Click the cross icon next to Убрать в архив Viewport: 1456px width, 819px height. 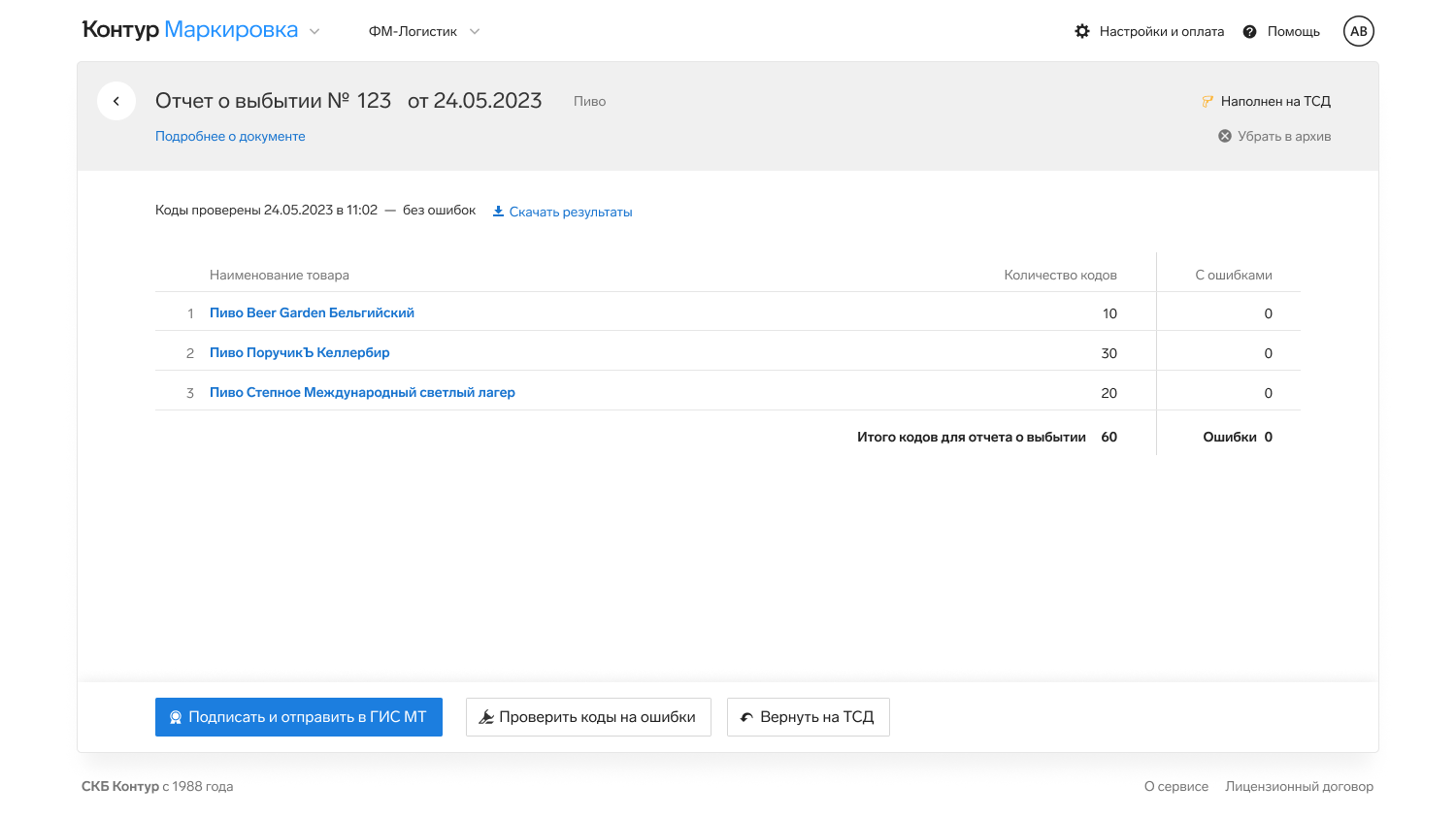click(x=1225, y=136)
